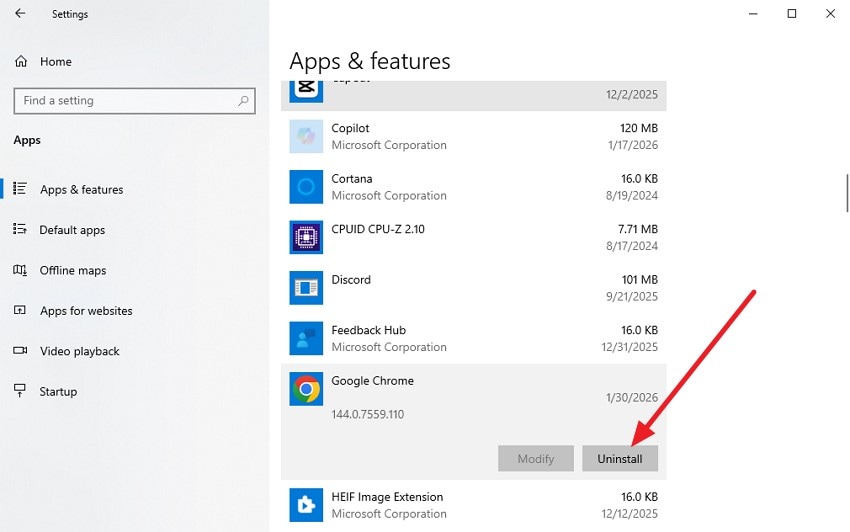850x532 pixels.
Task: Uninstall Google Chrome
Action: [x=620, y=458]
